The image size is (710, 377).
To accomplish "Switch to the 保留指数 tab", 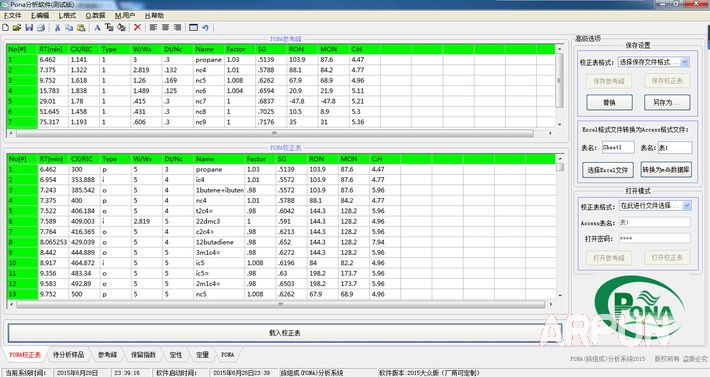I will point(143,354).
